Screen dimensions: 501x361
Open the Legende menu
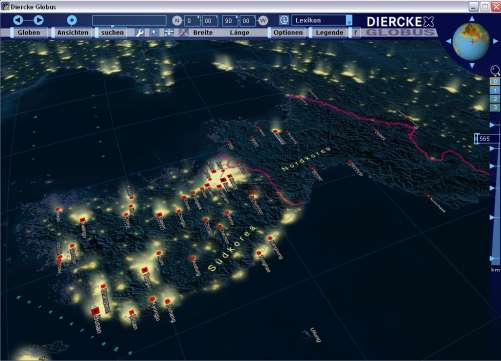point(329,33)
